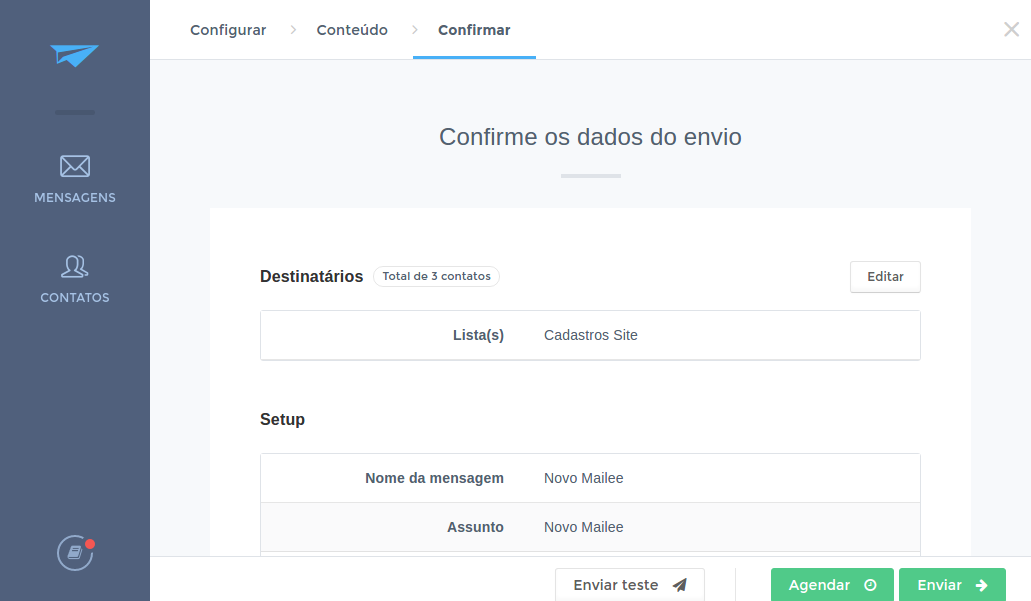Switch to the Conteúdo step
Screen dimensions: 1031x601
coord(352,30)
